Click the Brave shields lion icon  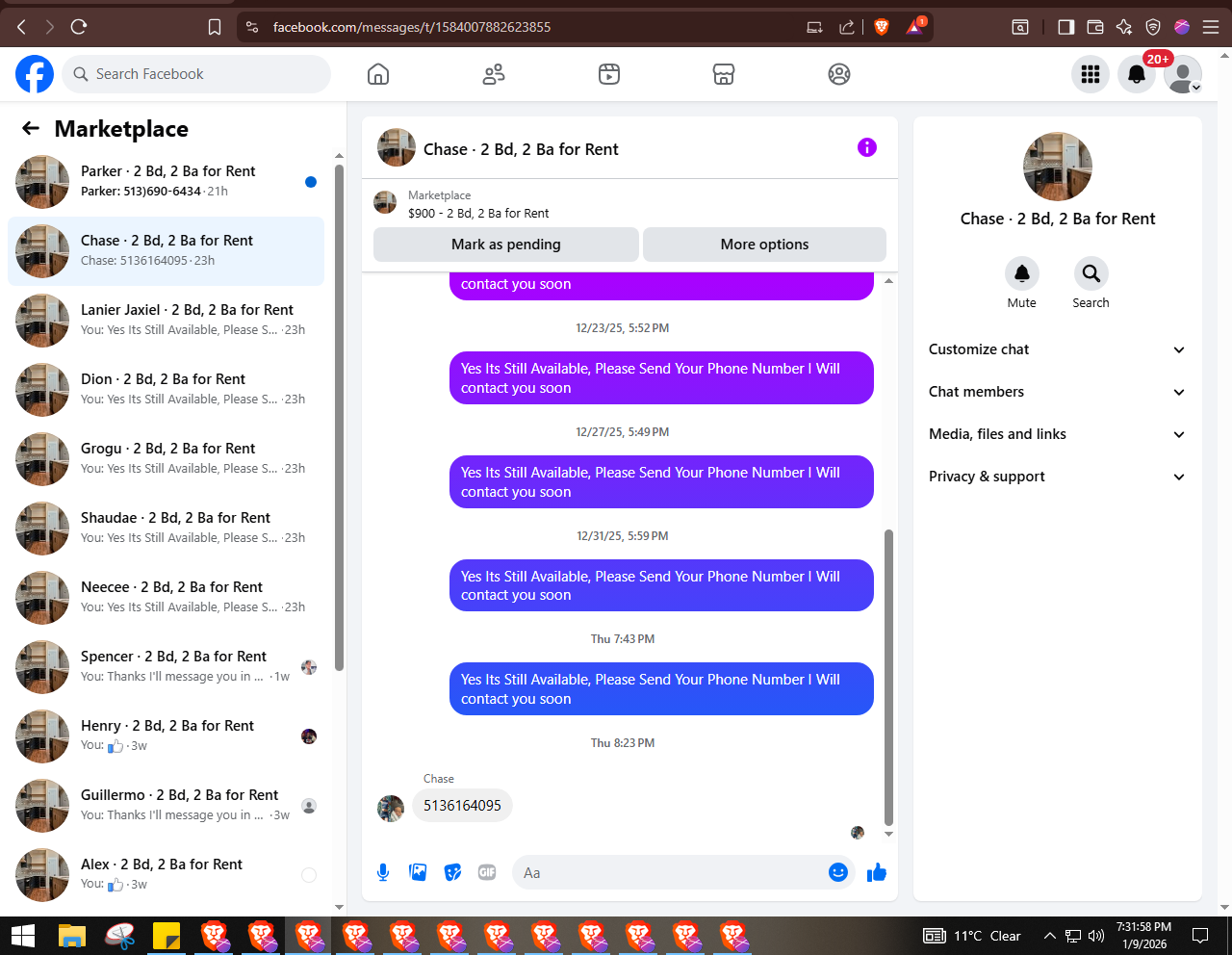point(882,27)
